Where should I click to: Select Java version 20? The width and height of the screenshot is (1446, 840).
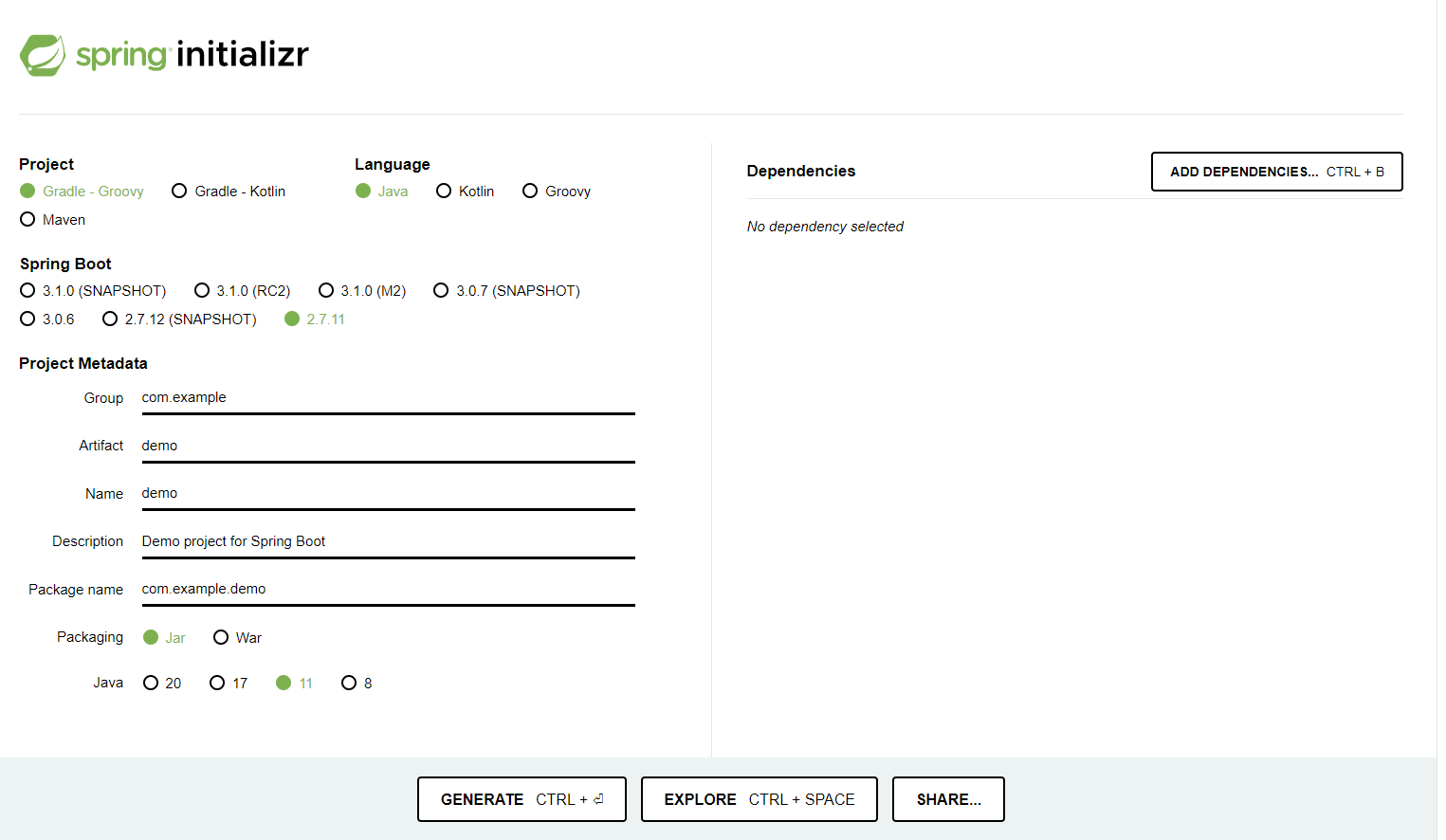click(162, 684)
